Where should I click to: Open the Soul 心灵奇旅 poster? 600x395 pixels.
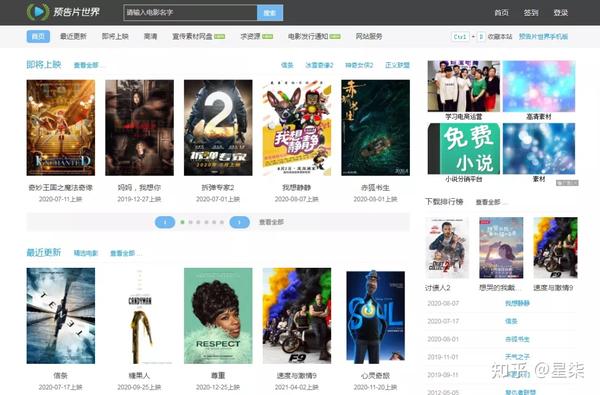point(375,316)
